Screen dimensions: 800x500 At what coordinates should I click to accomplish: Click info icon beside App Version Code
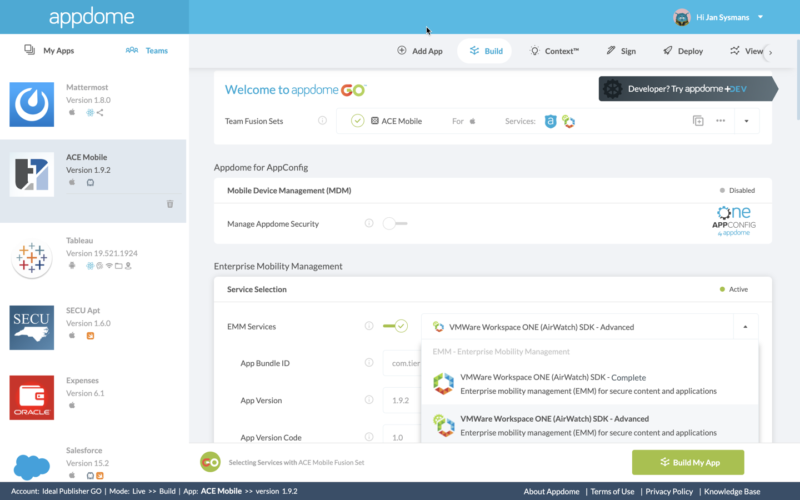(x=369, y=437)
